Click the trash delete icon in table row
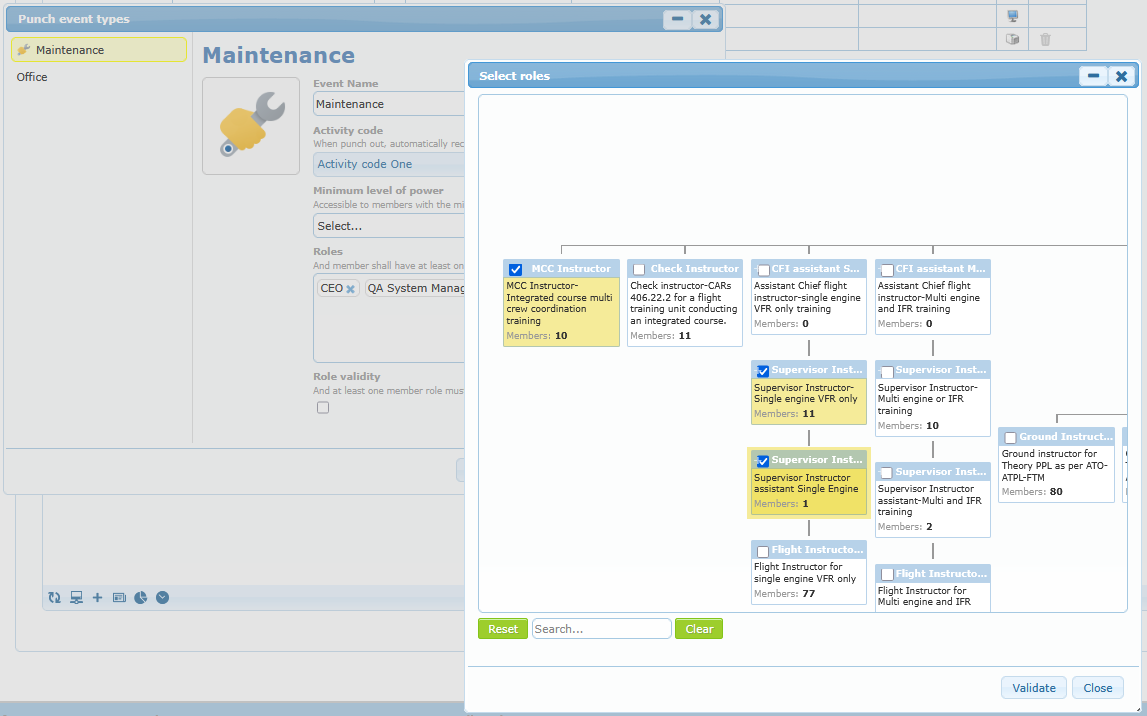 point(1045,39)
